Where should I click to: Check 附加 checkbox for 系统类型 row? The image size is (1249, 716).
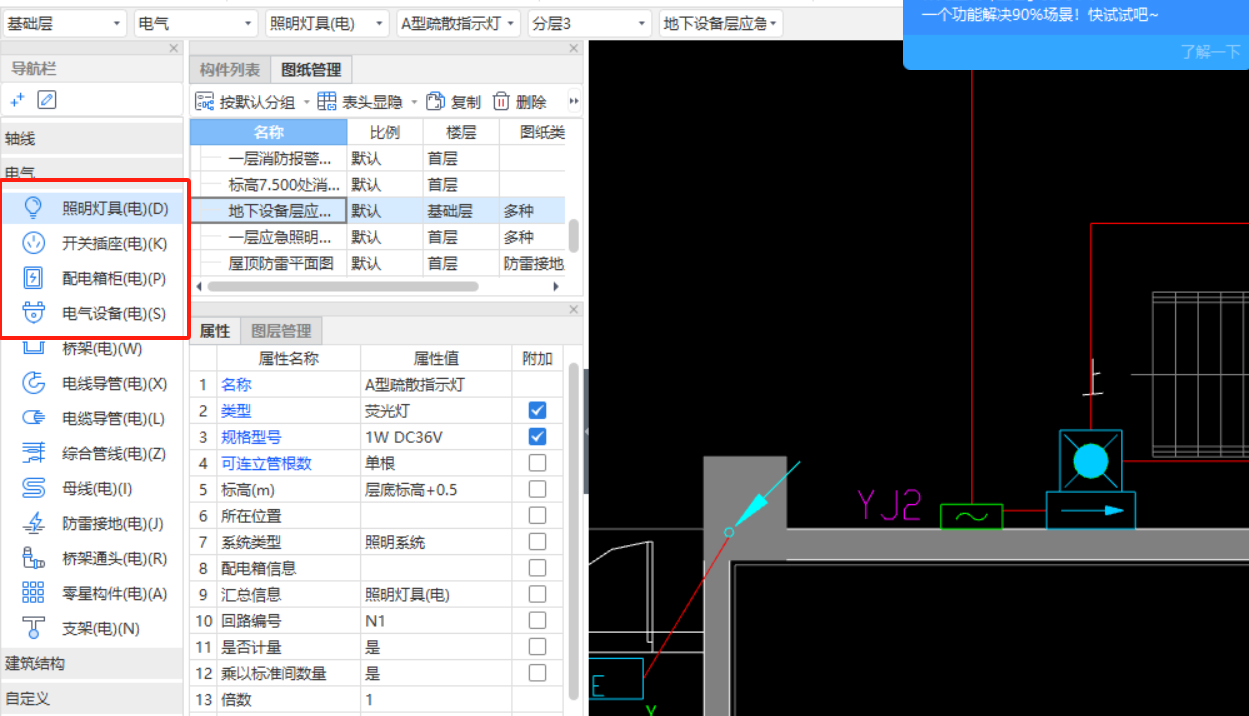[537, 541]
